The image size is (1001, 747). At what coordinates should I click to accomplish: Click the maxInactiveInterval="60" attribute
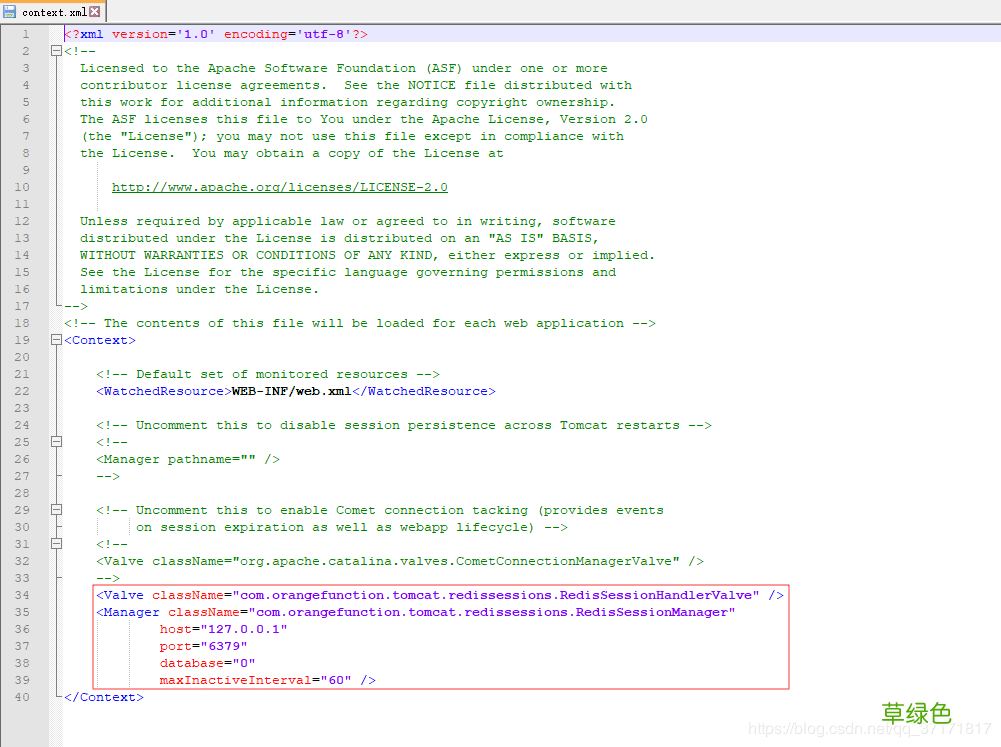pyautogui.click(x=255, y=680)
